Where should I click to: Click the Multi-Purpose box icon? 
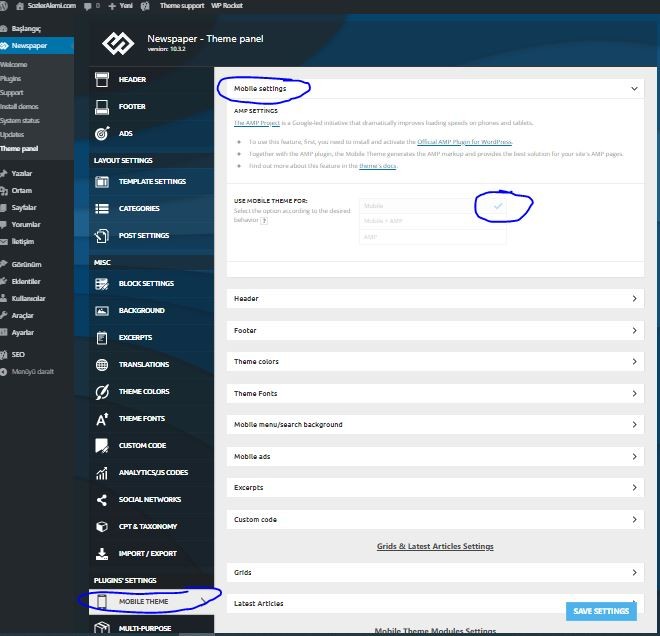click(102, 628)
